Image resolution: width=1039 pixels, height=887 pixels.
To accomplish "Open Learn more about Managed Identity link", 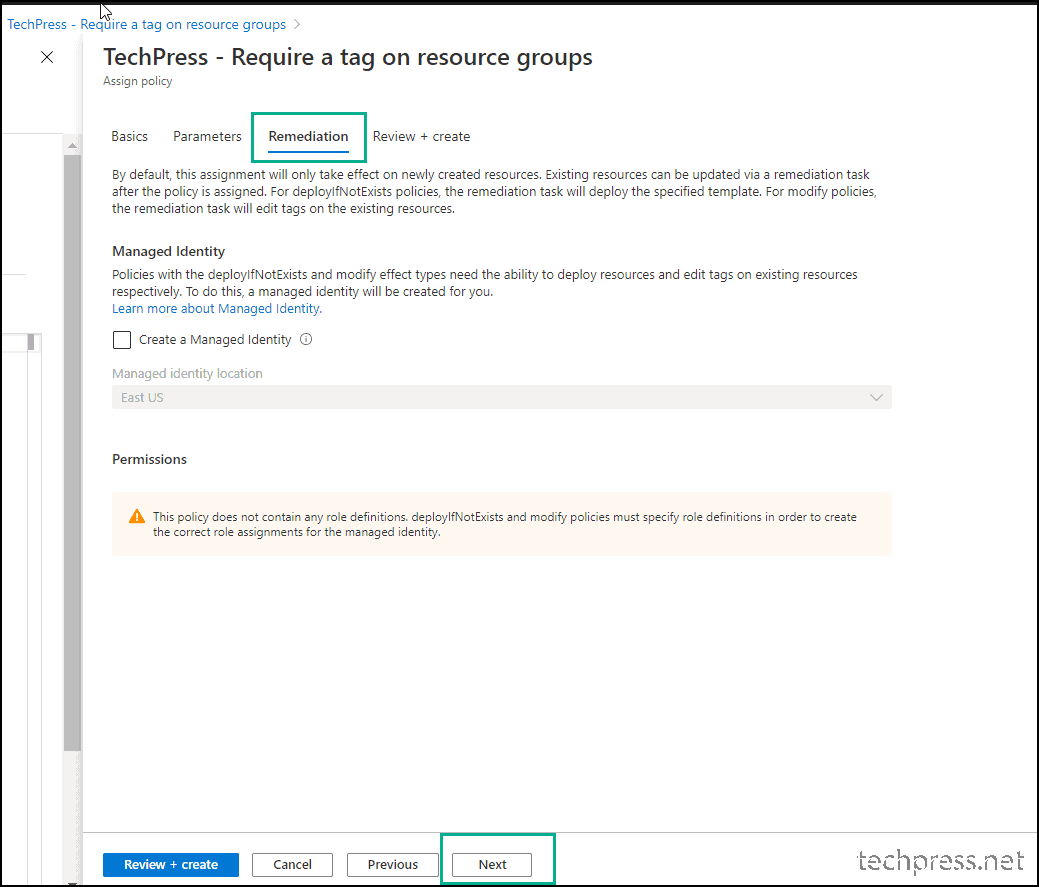I will [217, 309].
